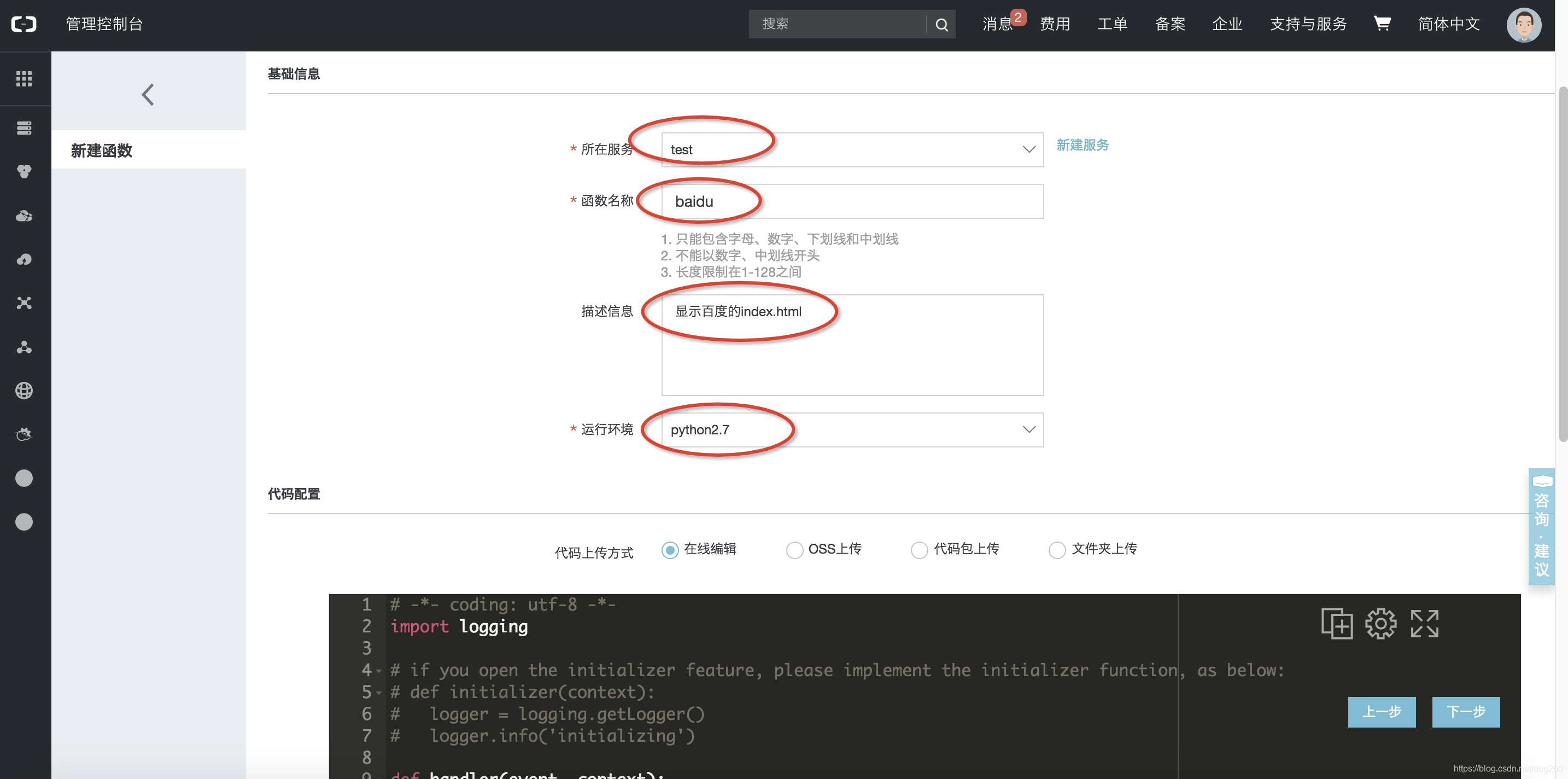The height and width of the screenshot is (779, 1568).
Task: Open 备案 filing menu
Action: pyautogui.click(x=1170, y=24)
